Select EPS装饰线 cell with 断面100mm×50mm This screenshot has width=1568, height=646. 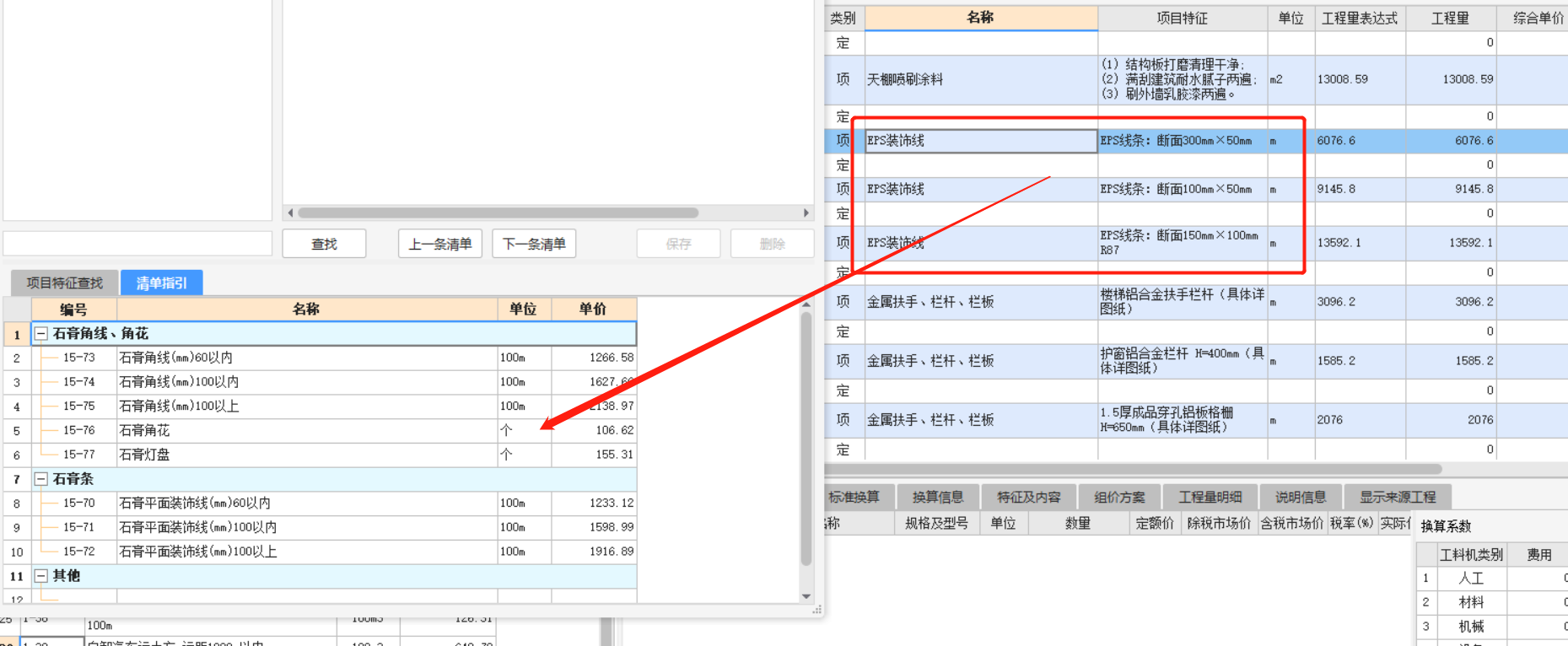(x=981, y=190)
